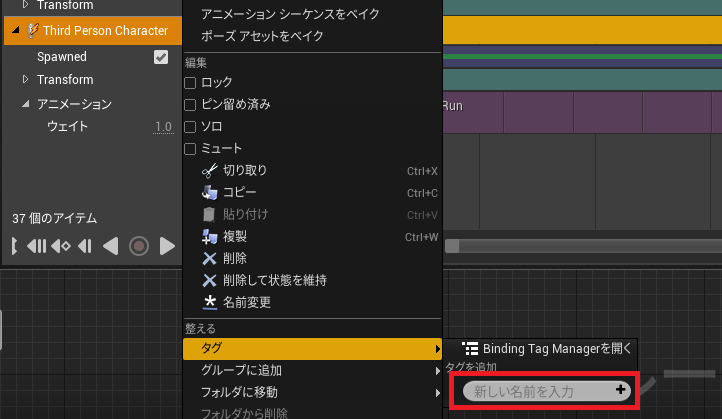This screenshot has width=722, height=419.
Task: Click the ウェイト value 1.0
Action: [x=163, y=127]
